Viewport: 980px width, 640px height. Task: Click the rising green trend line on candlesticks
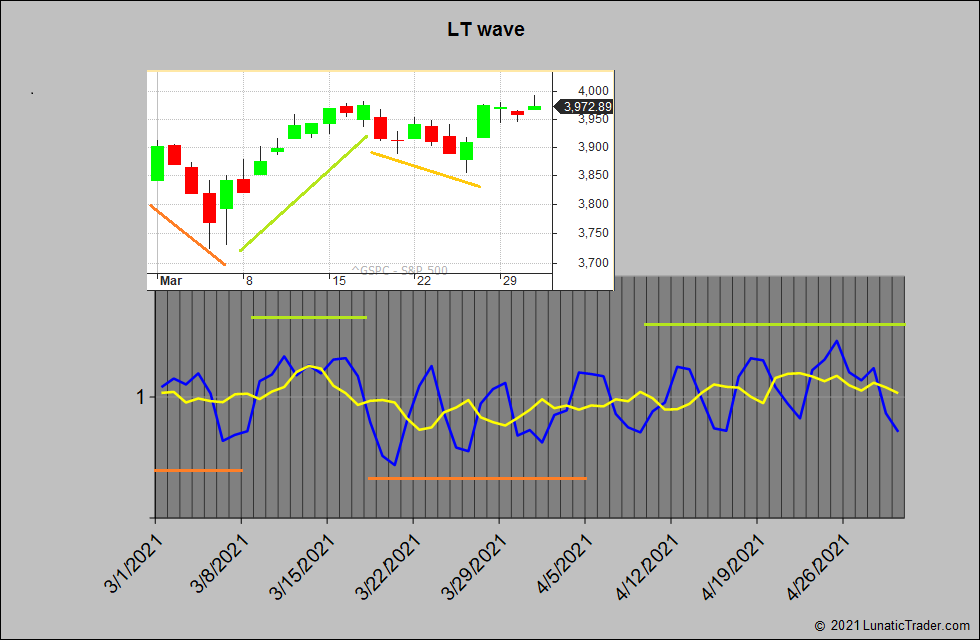pos(304,193)
